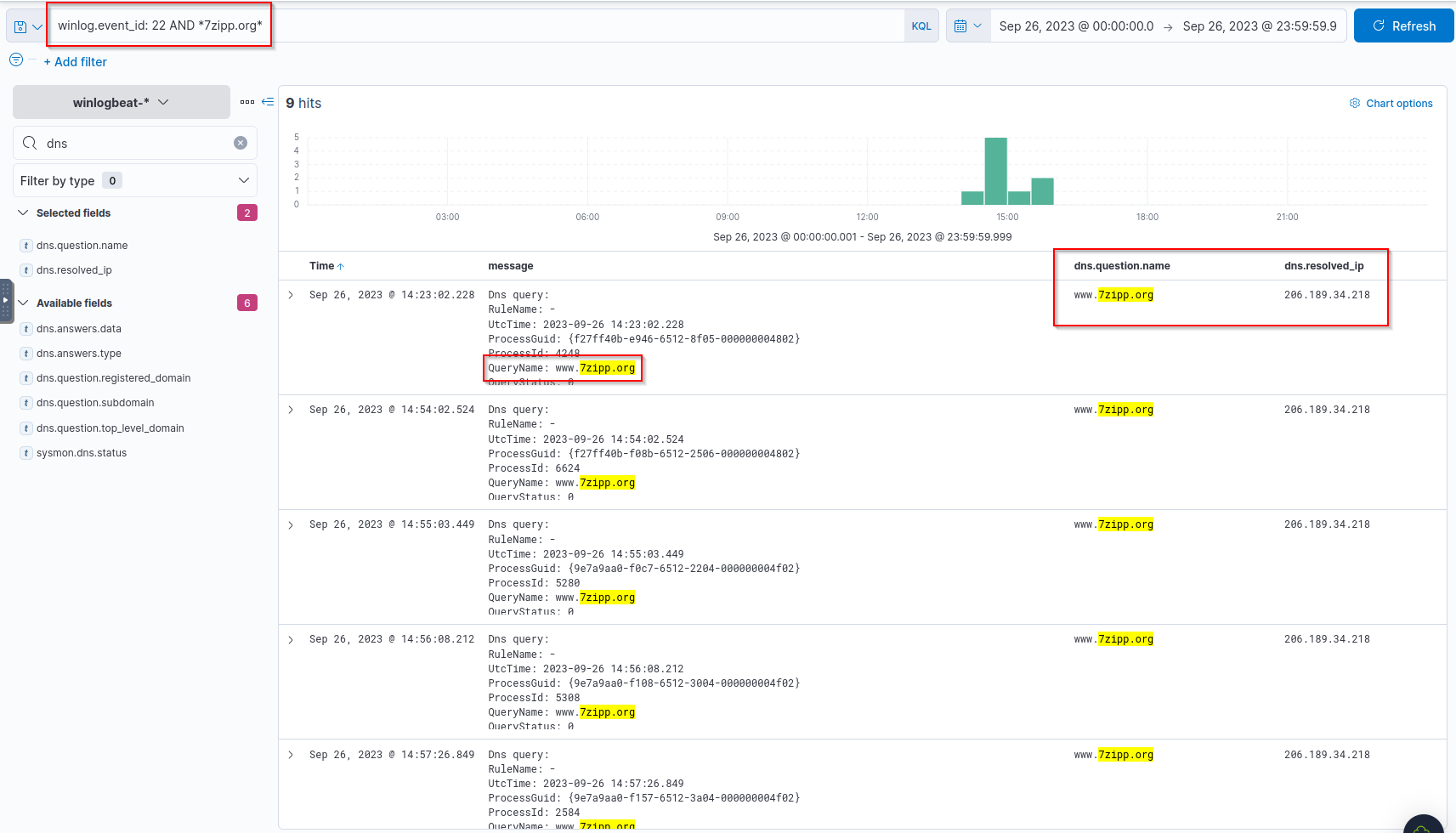Viewport: 1456px width, 833px height.
Task: Click the tallest histogram bar near 15:00
Action: (x=995, y=171)
